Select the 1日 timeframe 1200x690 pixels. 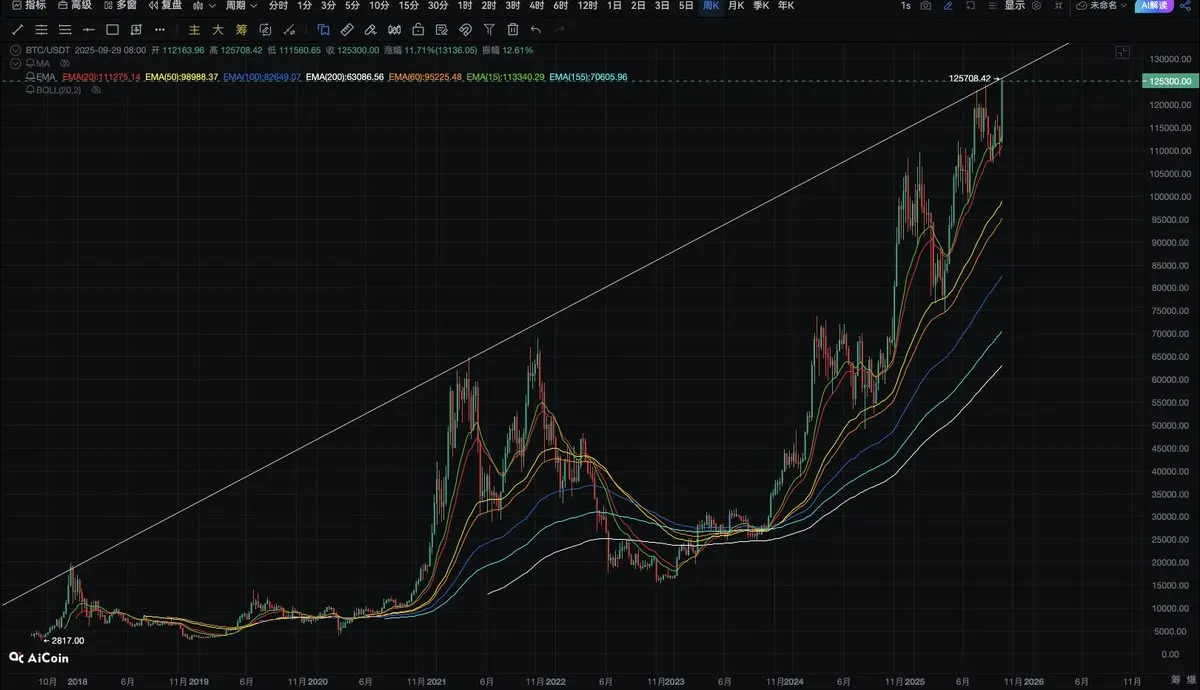[x=614, y=6]
